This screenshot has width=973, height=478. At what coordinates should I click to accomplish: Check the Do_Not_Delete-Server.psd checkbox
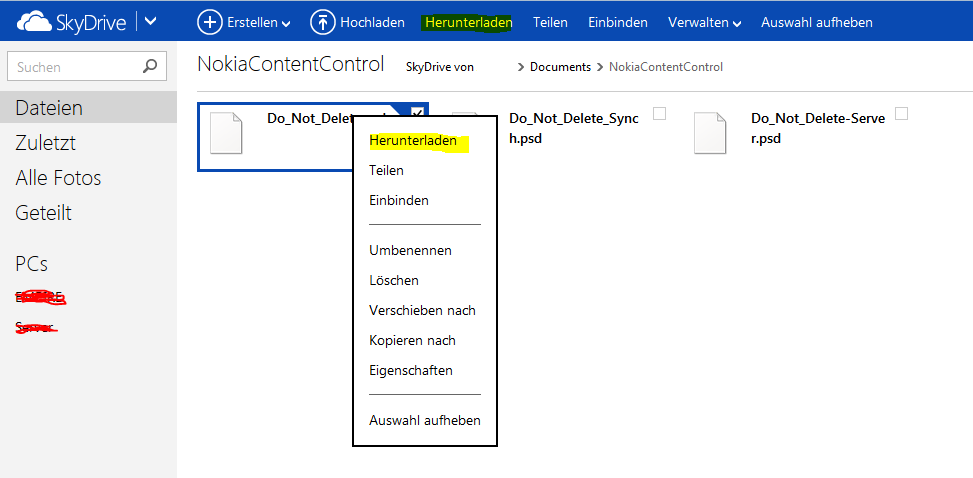[902, 113]
